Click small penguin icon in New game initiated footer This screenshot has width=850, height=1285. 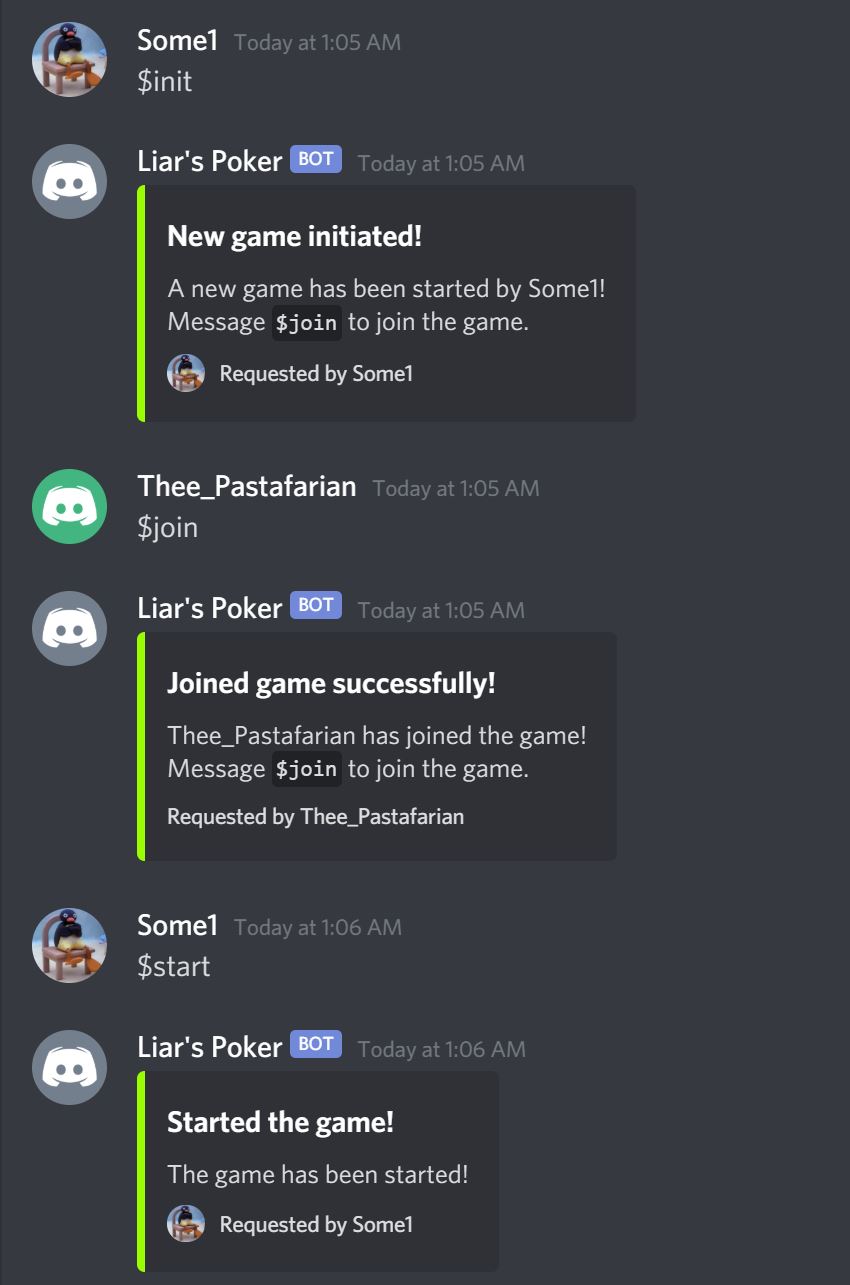pos(186,373)
